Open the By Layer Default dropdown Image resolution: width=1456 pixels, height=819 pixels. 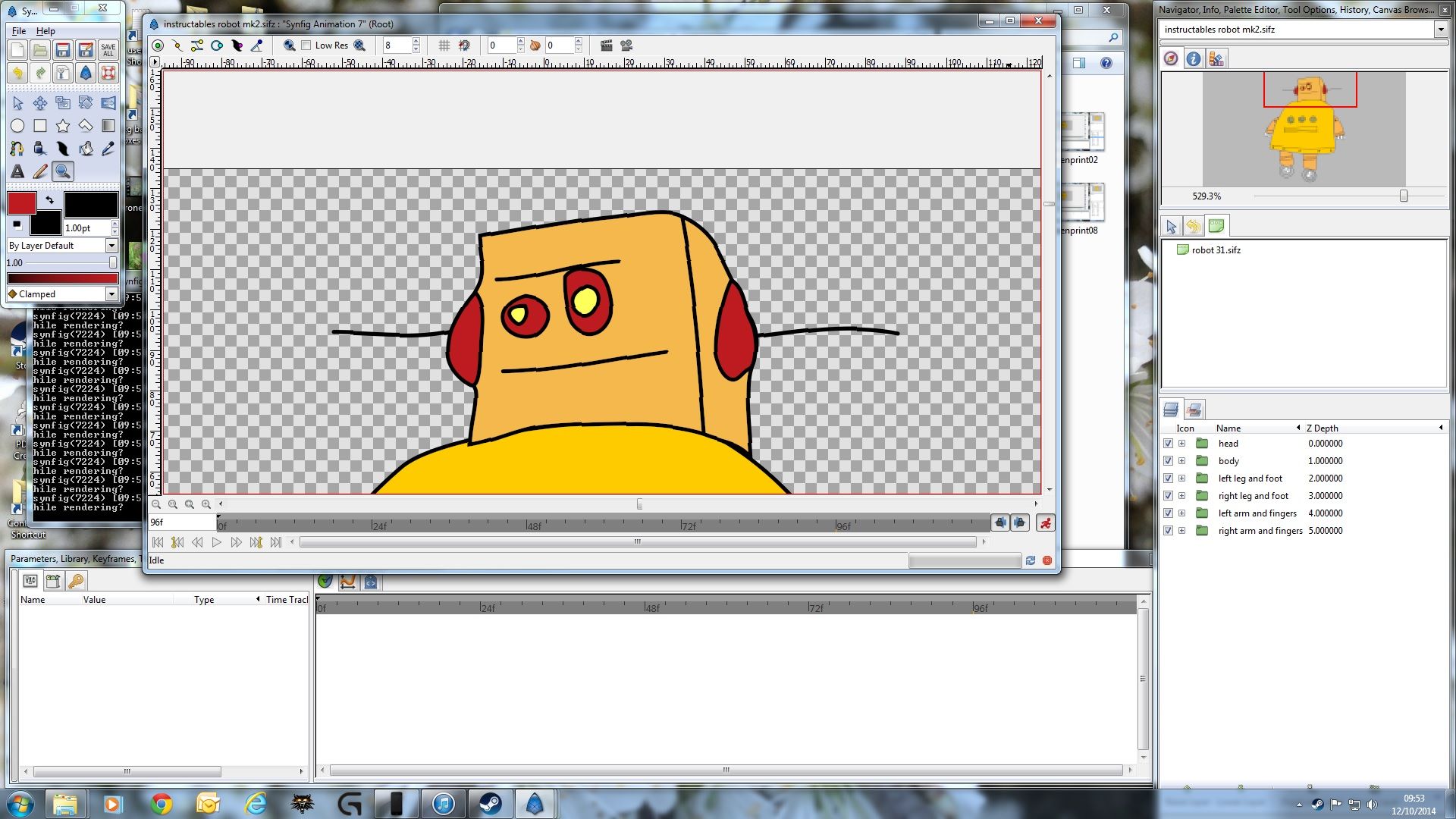111,245
